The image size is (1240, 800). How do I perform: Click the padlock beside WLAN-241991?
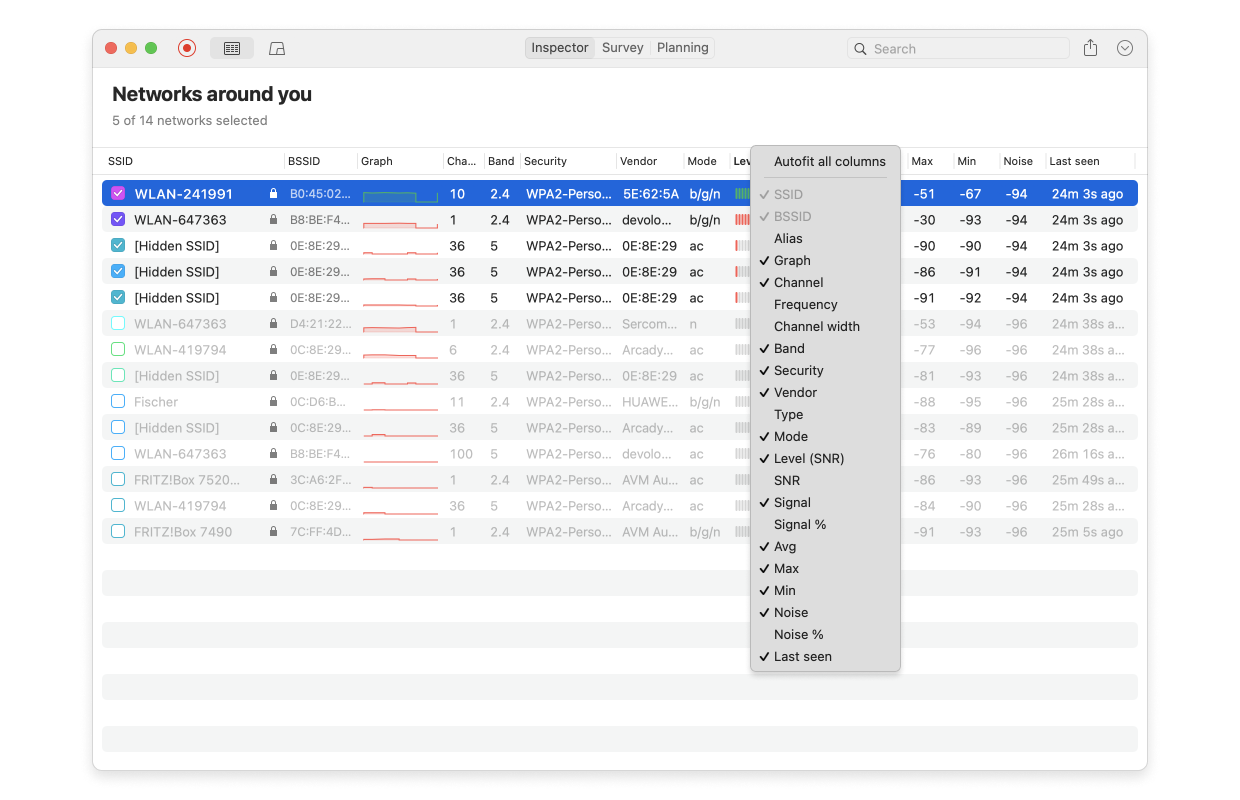(274, 193)
